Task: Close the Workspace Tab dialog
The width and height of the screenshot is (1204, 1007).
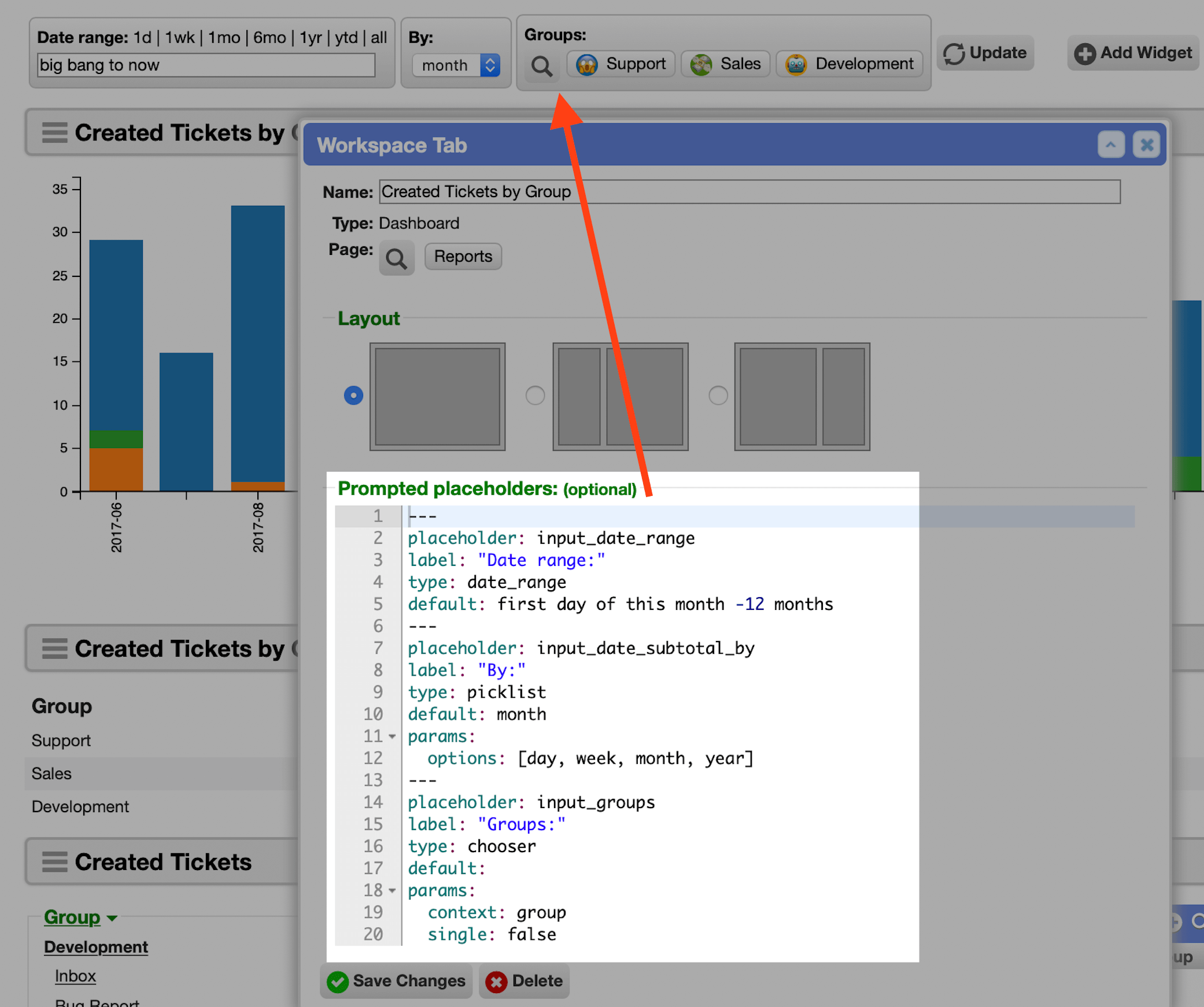Action: click(x=1147, y=145)
